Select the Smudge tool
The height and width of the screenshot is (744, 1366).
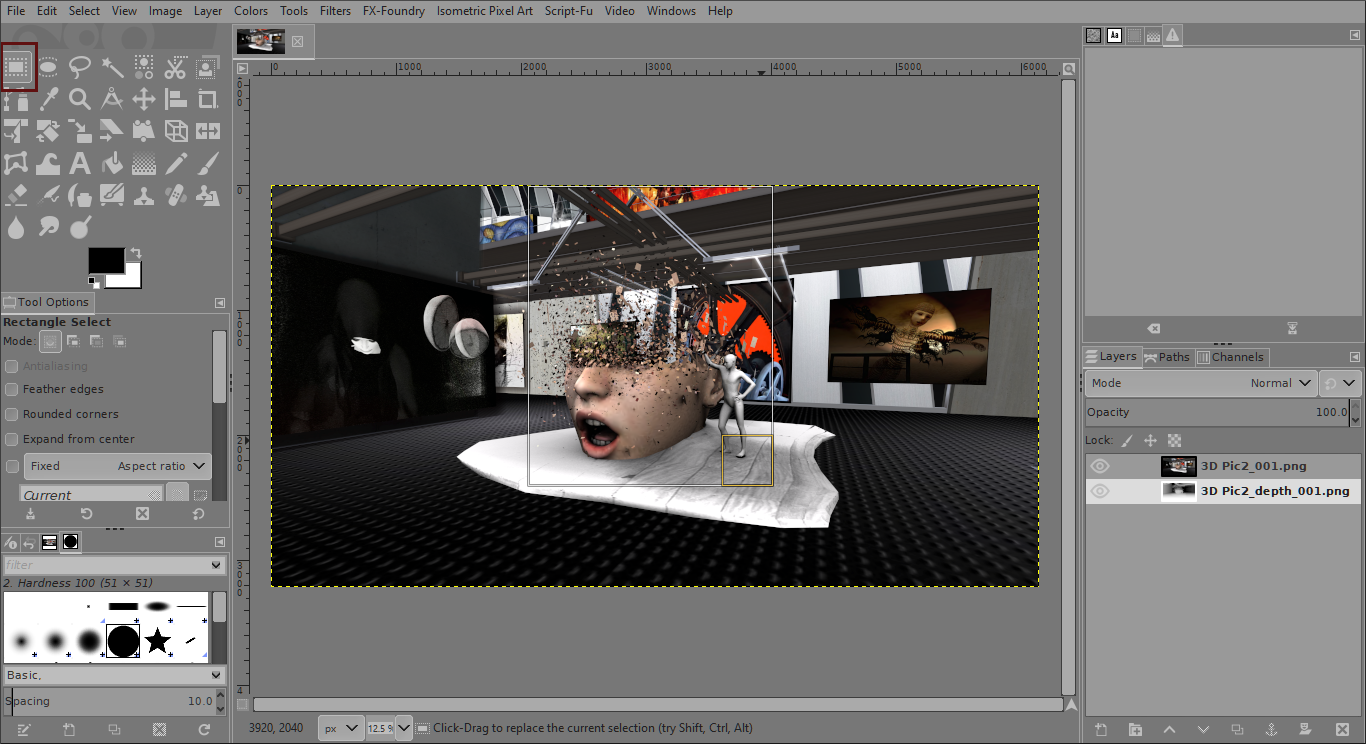[x=48, y=227]
